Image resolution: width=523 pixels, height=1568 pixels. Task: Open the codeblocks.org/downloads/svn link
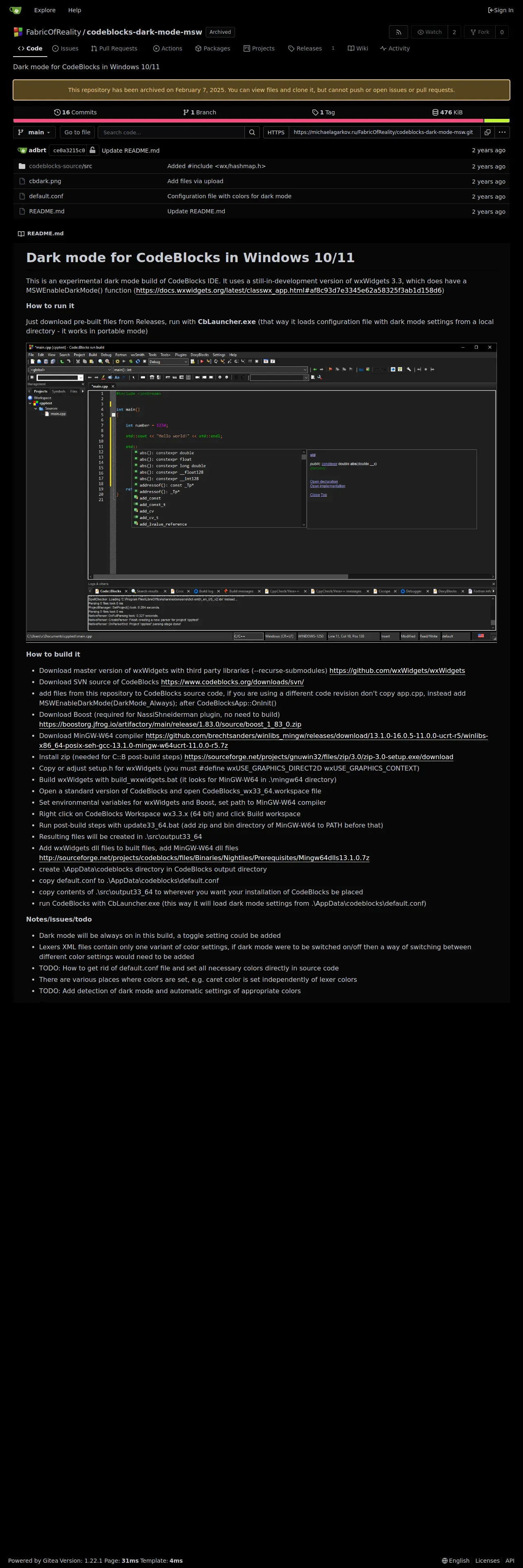[232, 682]
